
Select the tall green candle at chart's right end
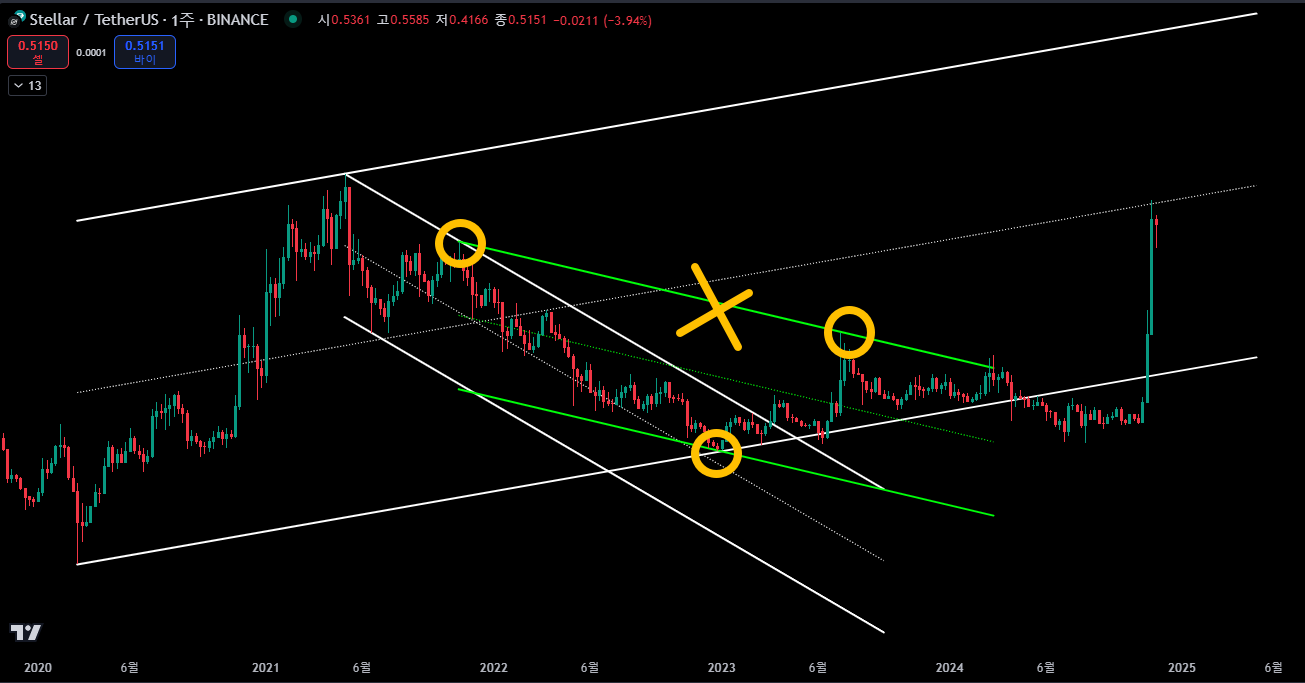coord(1152,270)
